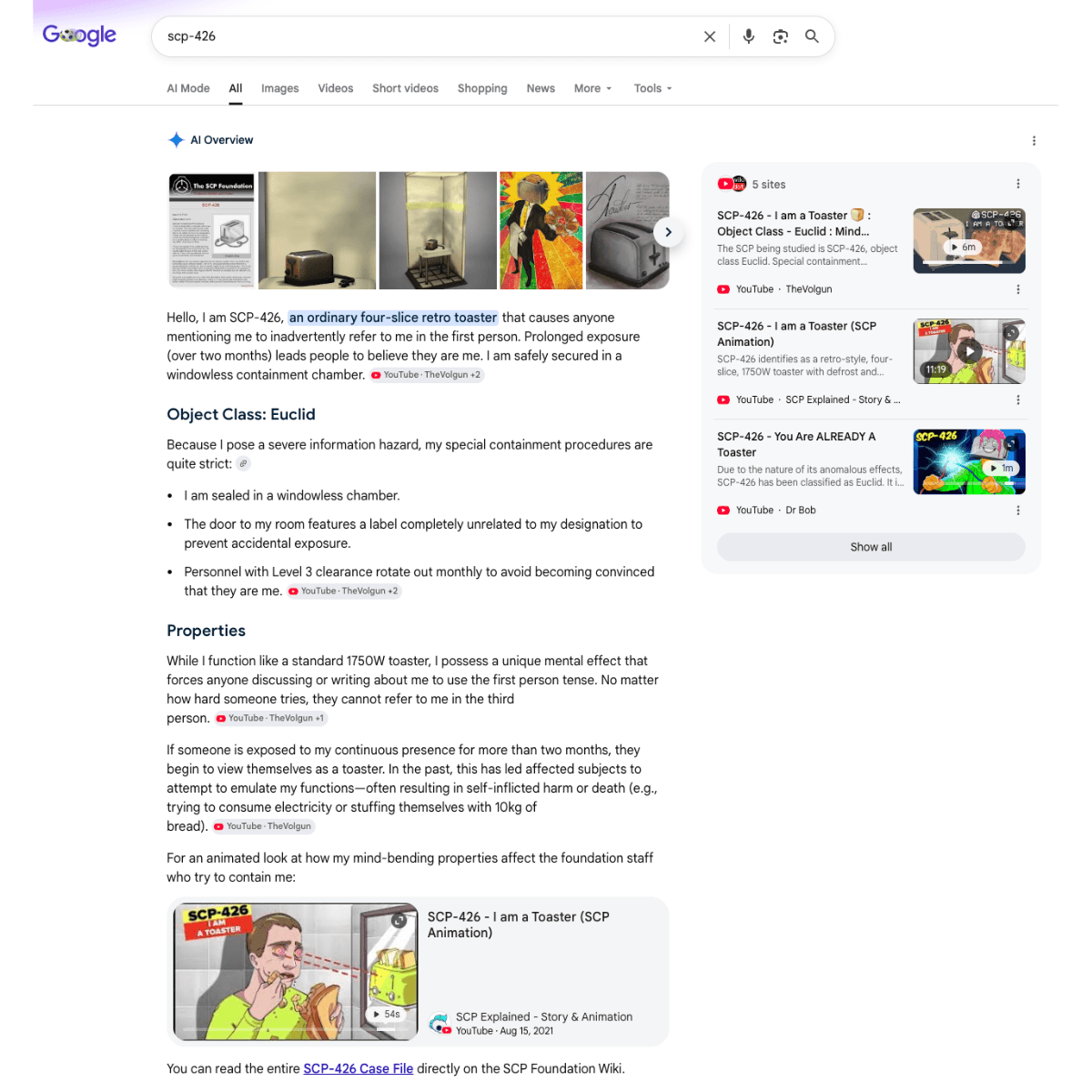
Task: Open AI Overview three-dot options menu
Action: (1034, 141)
